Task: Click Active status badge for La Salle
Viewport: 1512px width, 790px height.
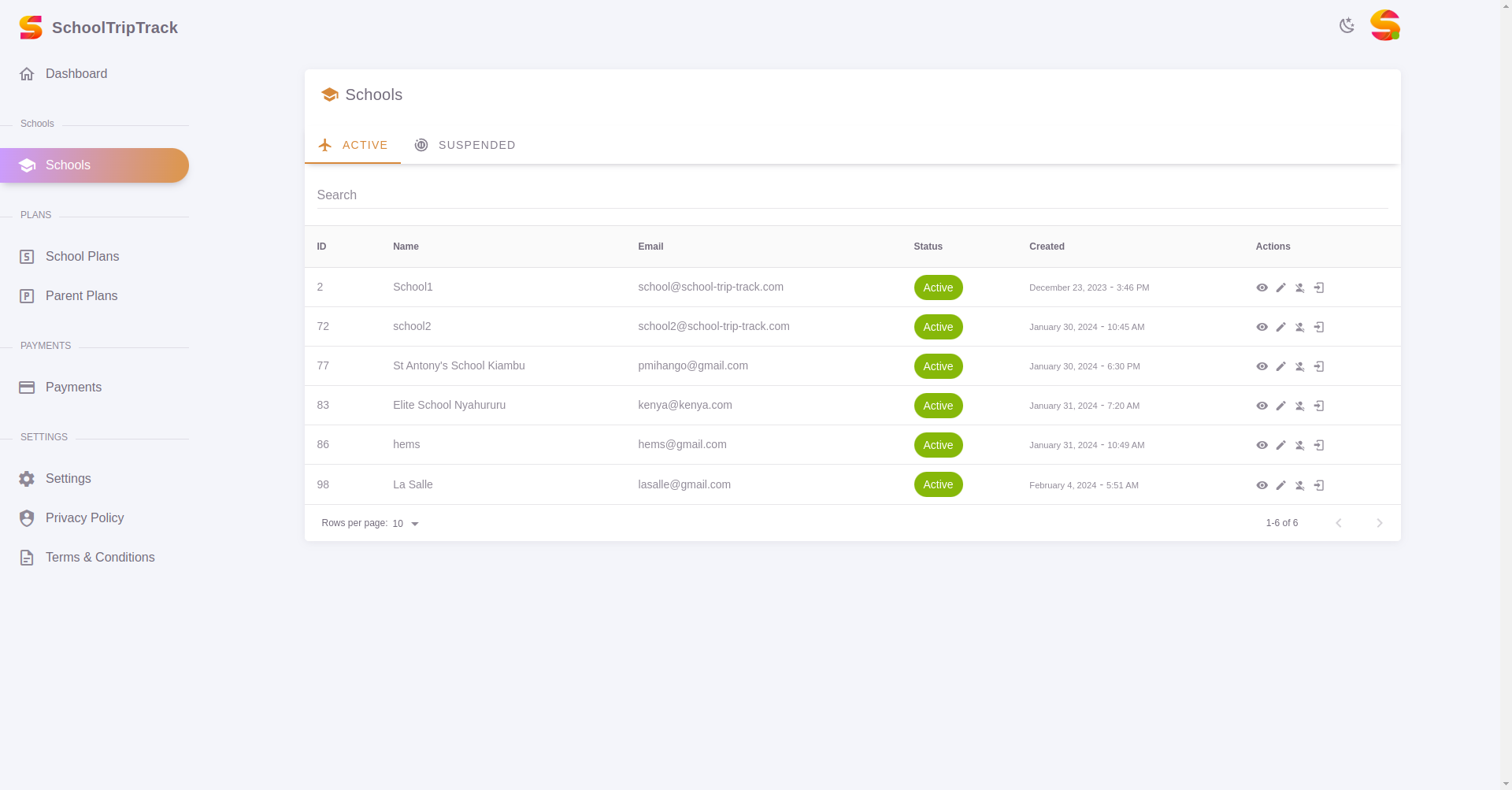Action: point(938,484)
